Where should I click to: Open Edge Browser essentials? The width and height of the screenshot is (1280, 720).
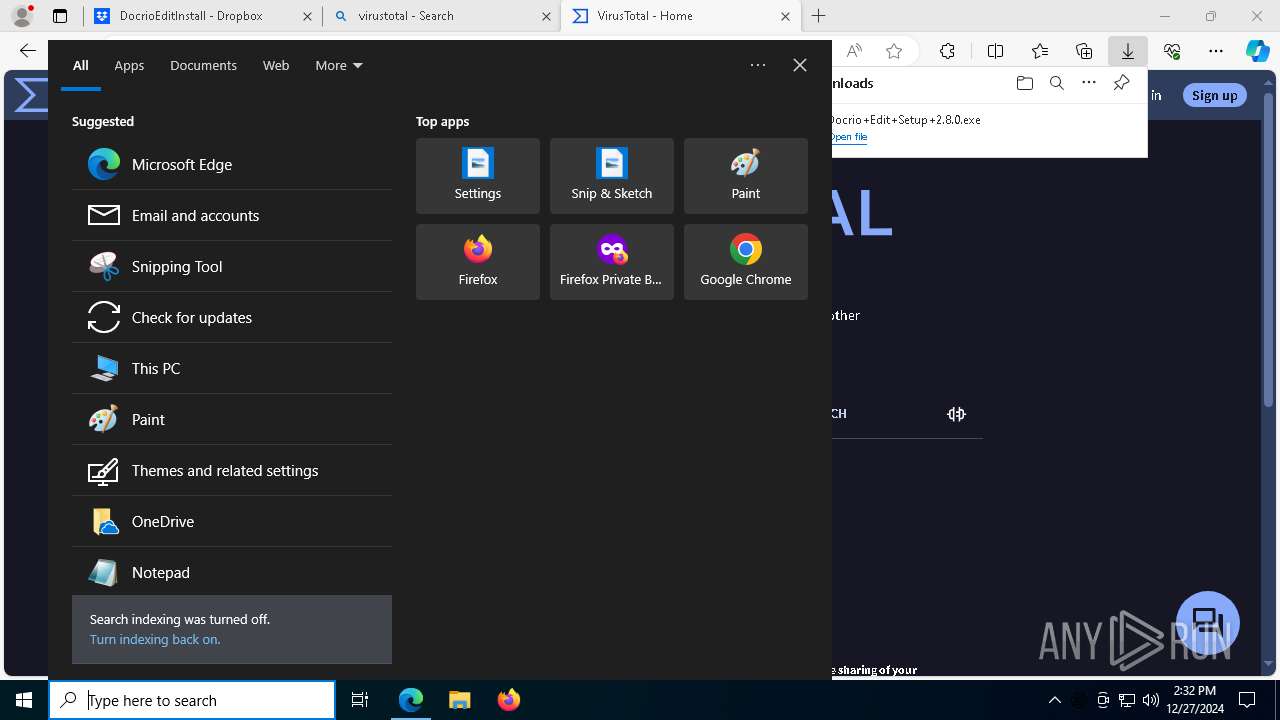click(x=1172, y=51)
